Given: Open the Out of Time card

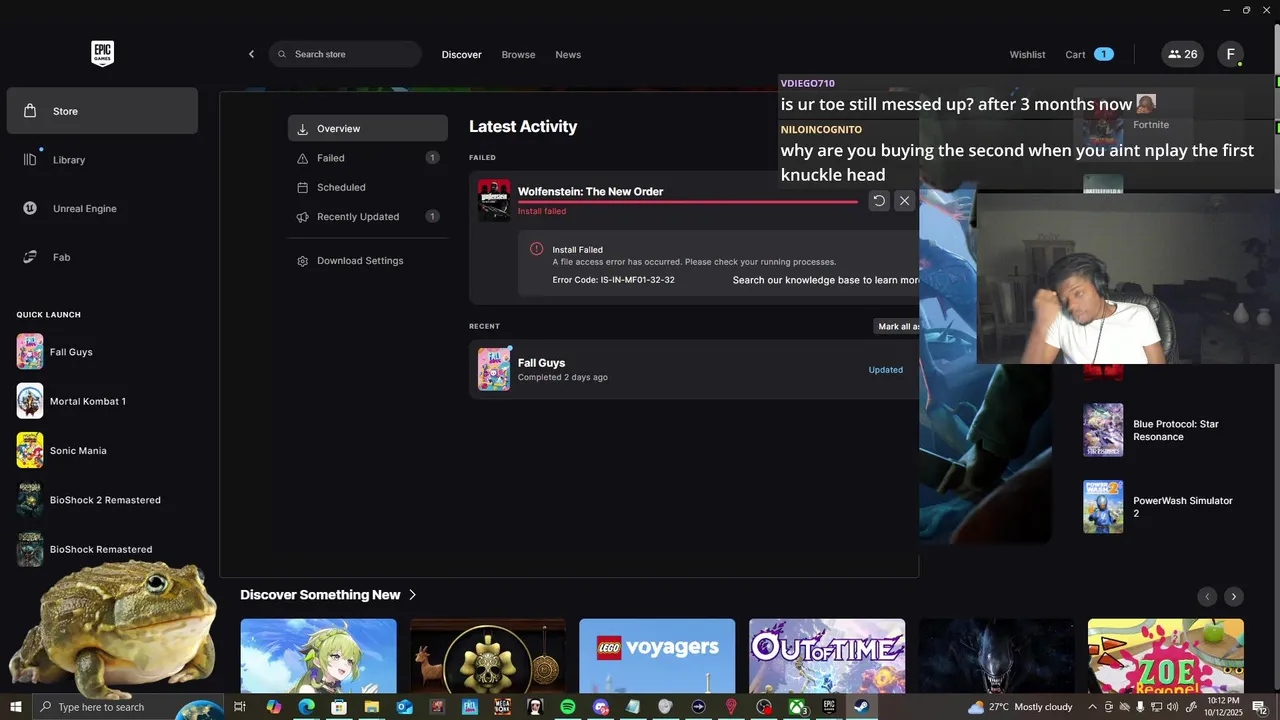Looking at the screenshot, I should (x=827, y=656).
